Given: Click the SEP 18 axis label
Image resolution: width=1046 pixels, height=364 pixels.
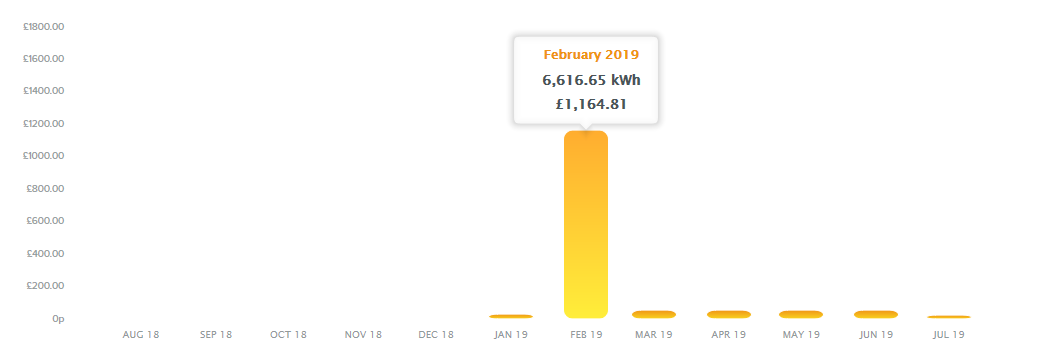Looking at the screenshot, I should coord(215,335).
